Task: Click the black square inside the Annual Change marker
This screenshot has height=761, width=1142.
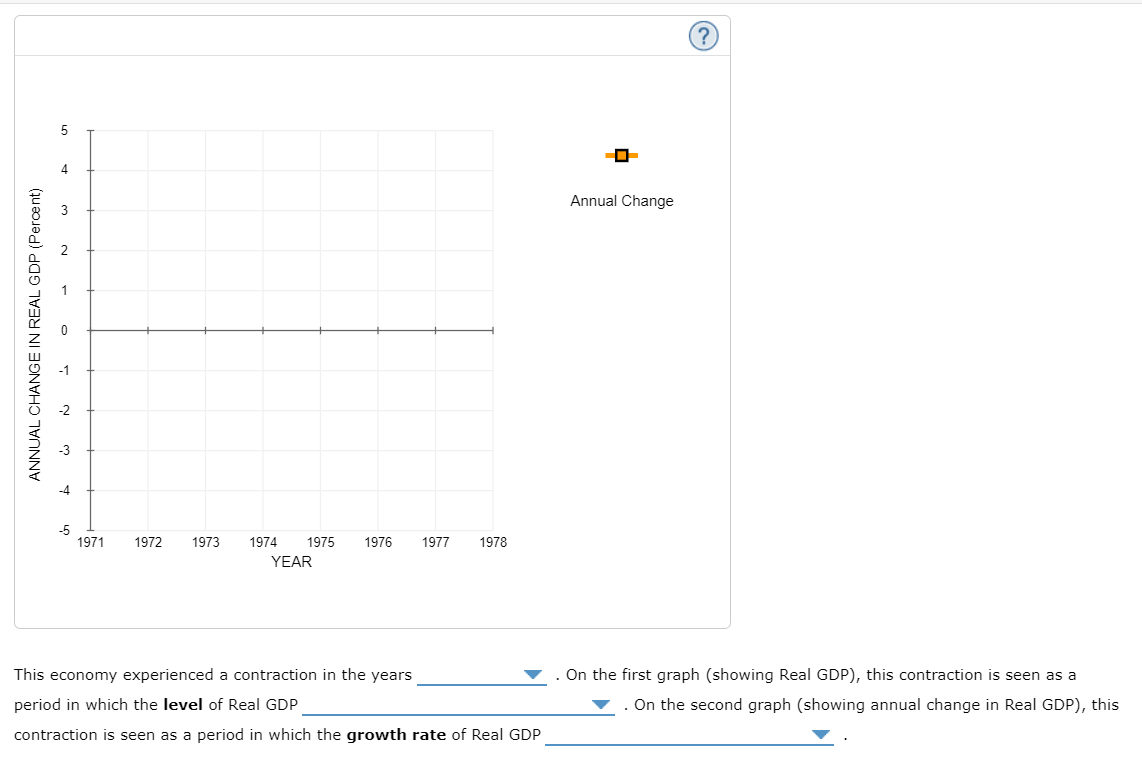Action: click(621, 155)
